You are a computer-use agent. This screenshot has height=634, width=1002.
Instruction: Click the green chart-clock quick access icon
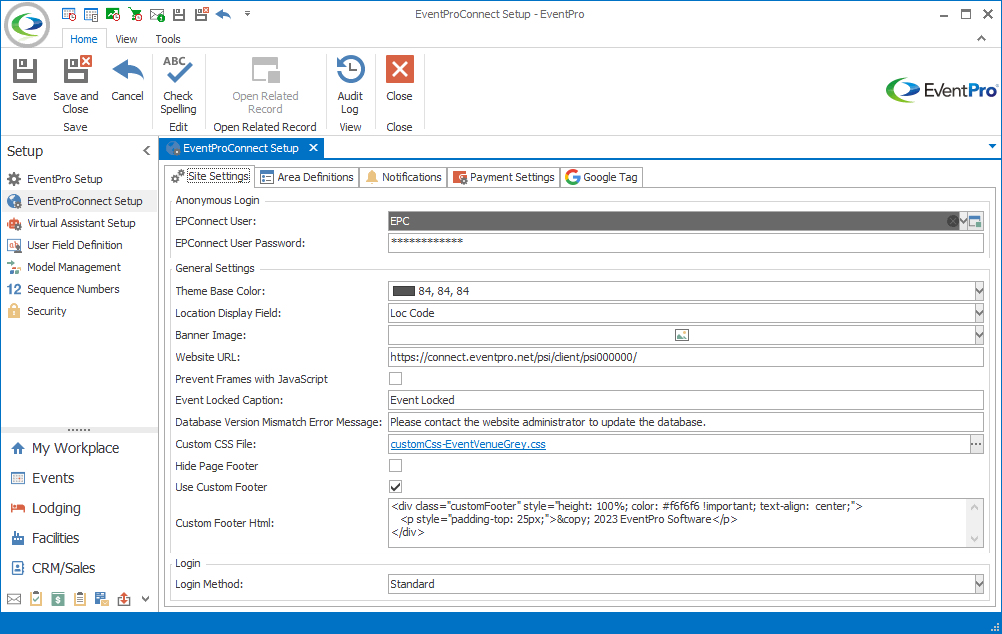(113, 14)
